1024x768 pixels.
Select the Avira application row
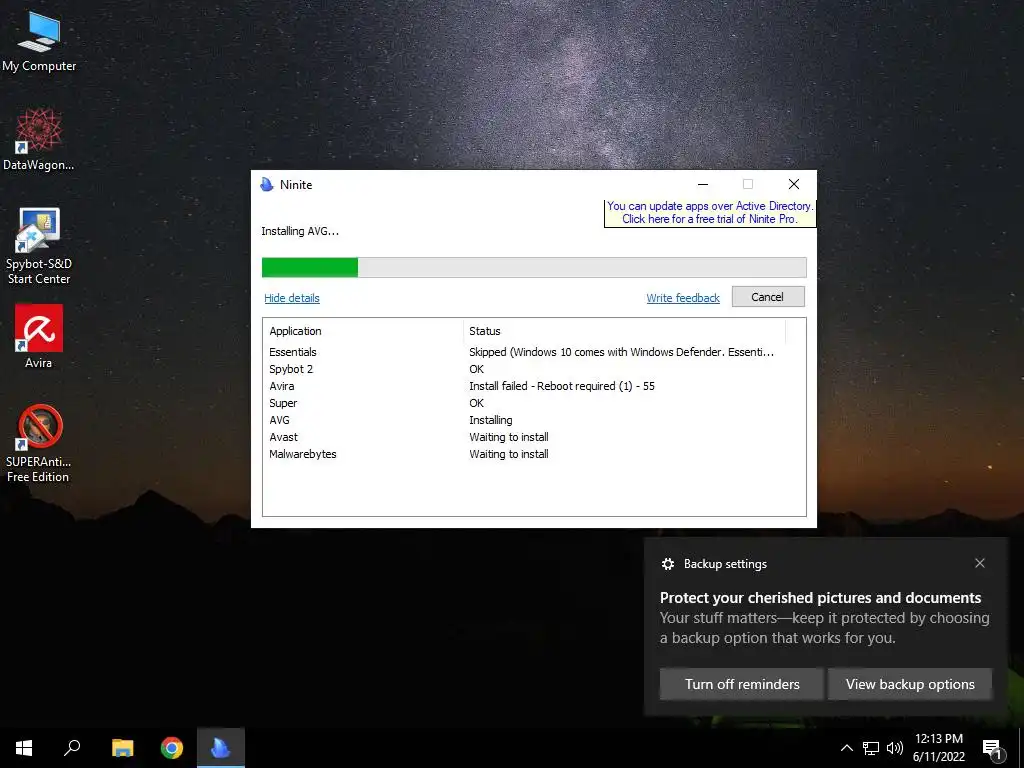[534, 386]
